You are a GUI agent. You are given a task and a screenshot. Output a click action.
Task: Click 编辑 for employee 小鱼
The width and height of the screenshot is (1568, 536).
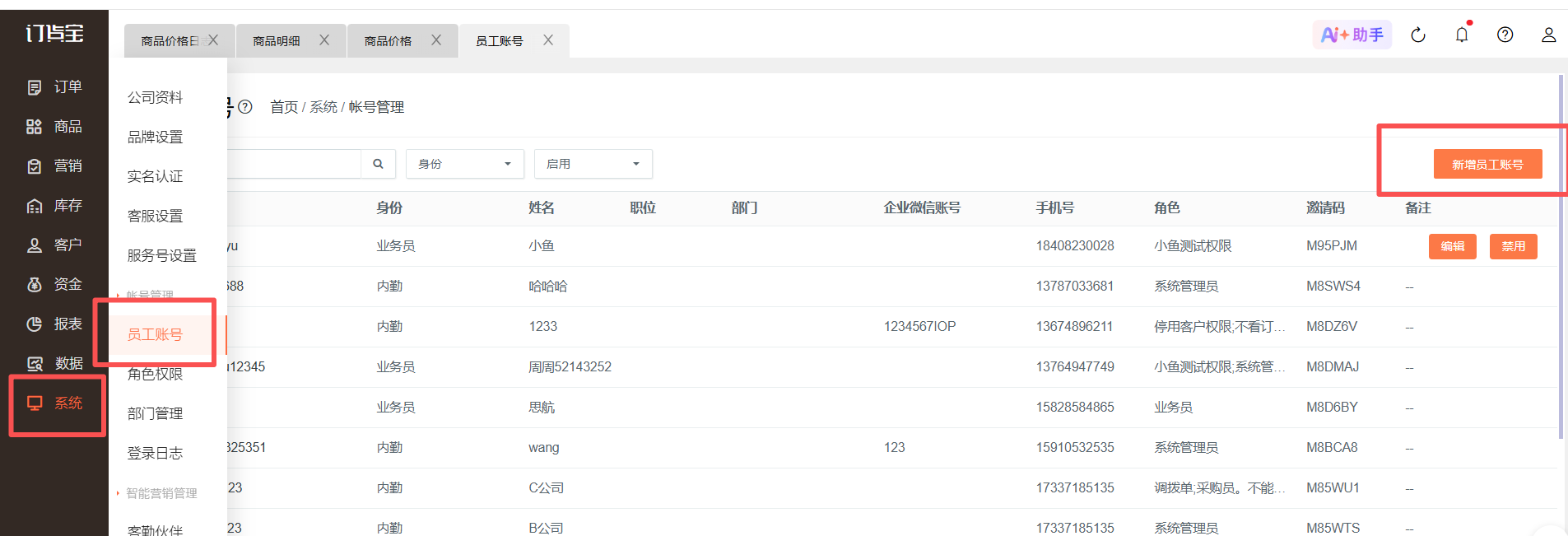point(1453,246)
